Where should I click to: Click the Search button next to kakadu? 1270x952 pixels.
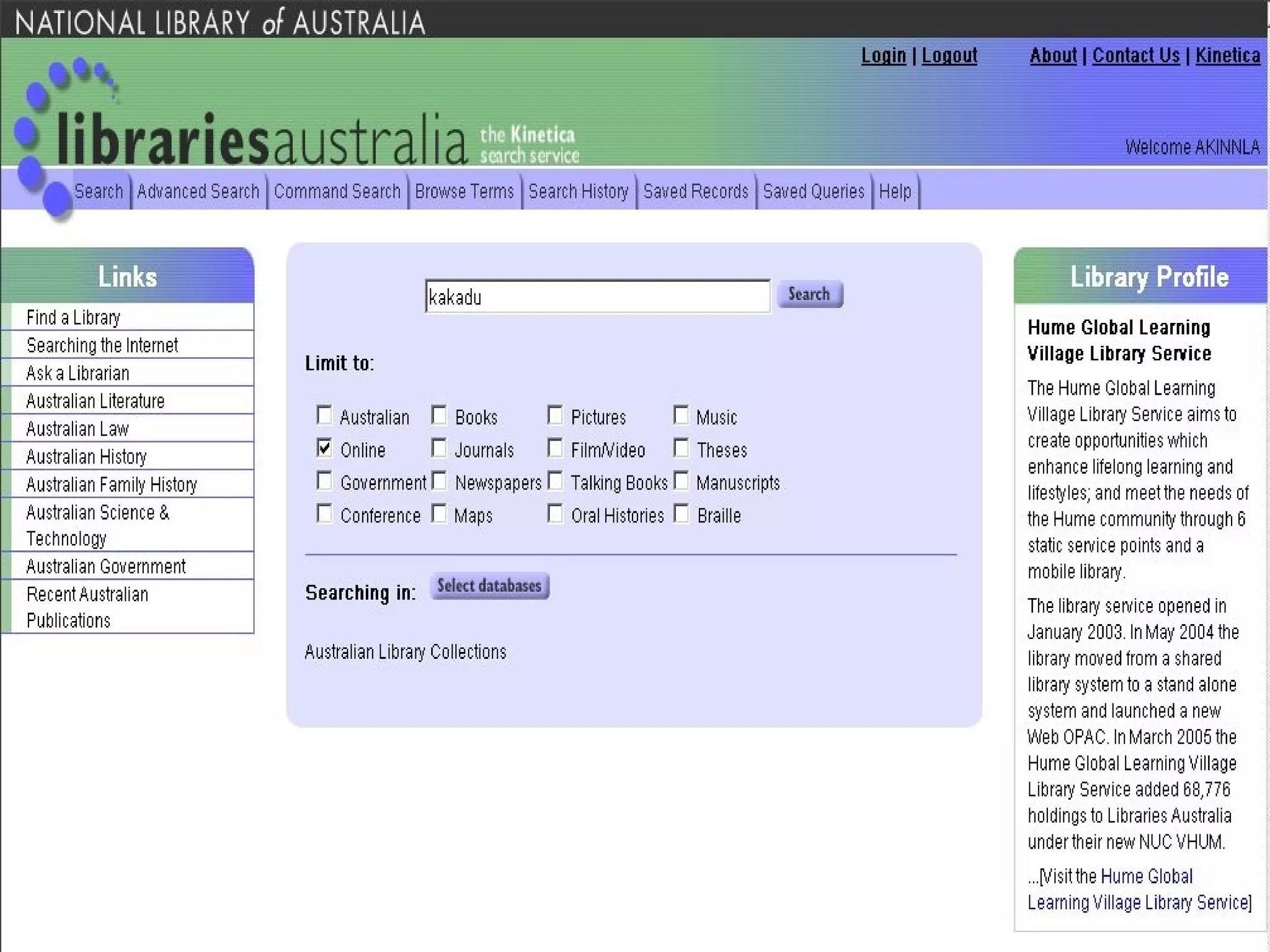point(809,294)
